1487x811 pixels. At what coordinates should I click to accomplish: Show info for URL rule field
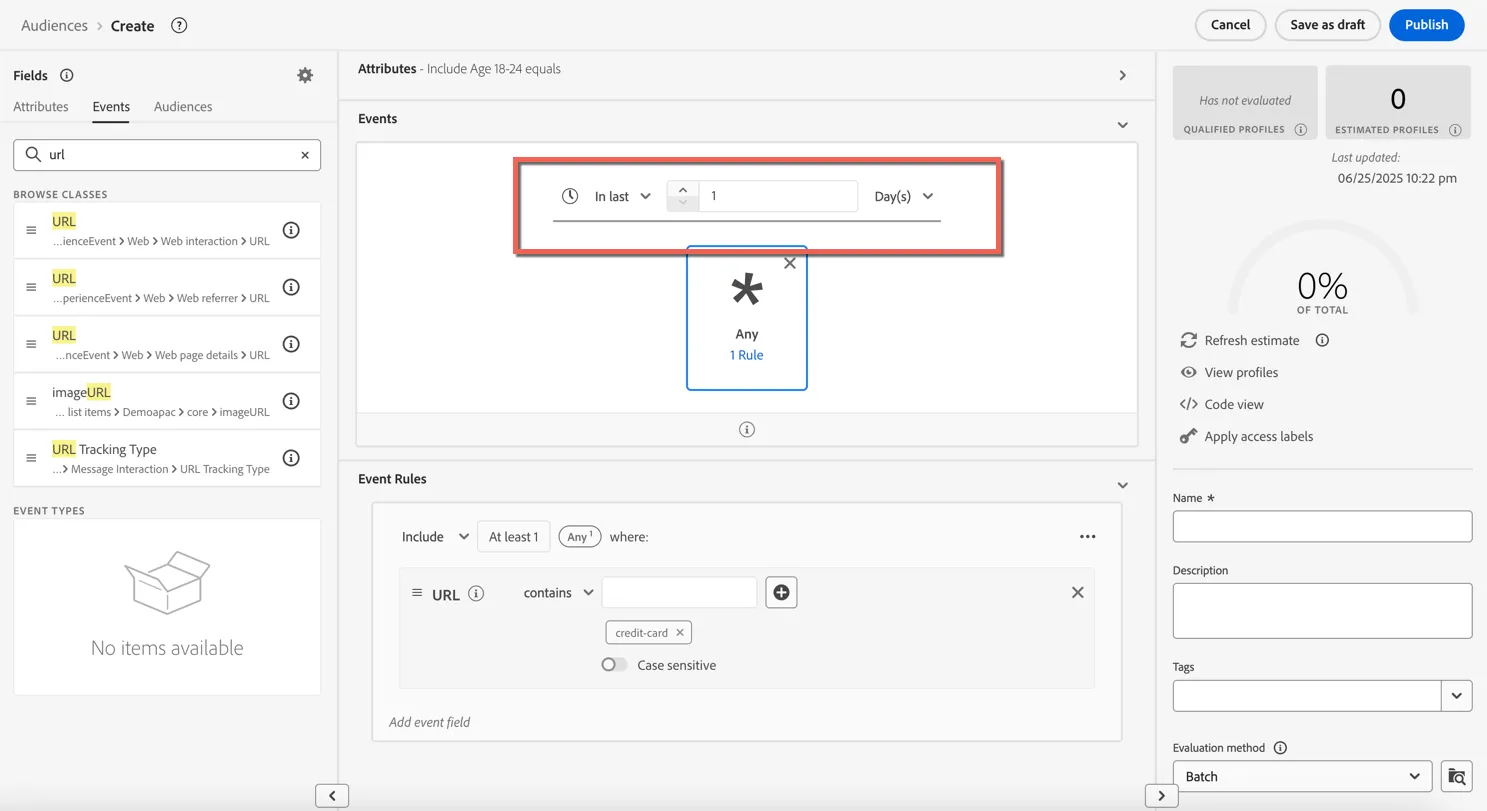[476, 594]
